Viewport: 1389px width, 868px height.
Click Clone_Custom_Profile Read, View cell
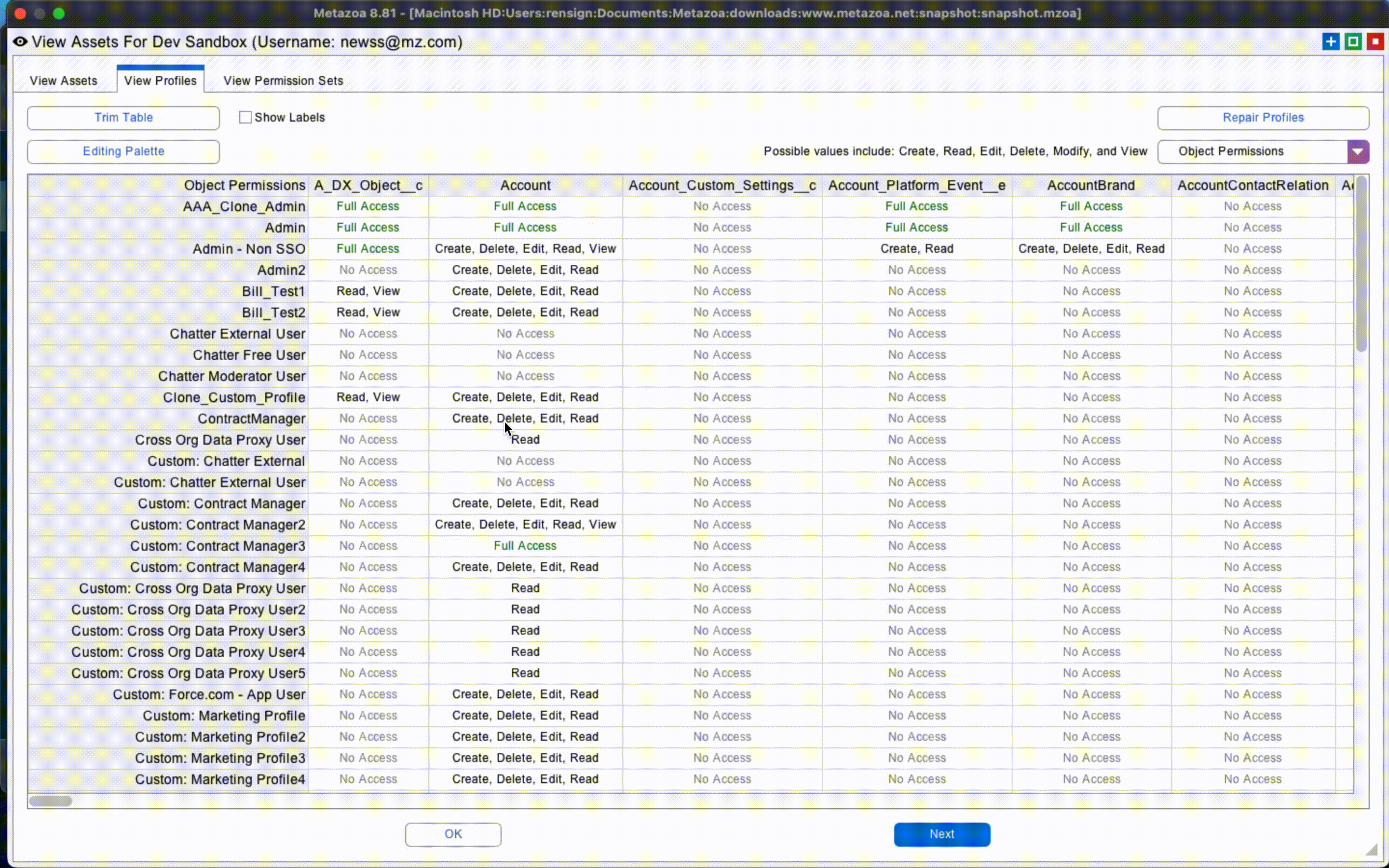pyautogui.click(x=368, y=397)
